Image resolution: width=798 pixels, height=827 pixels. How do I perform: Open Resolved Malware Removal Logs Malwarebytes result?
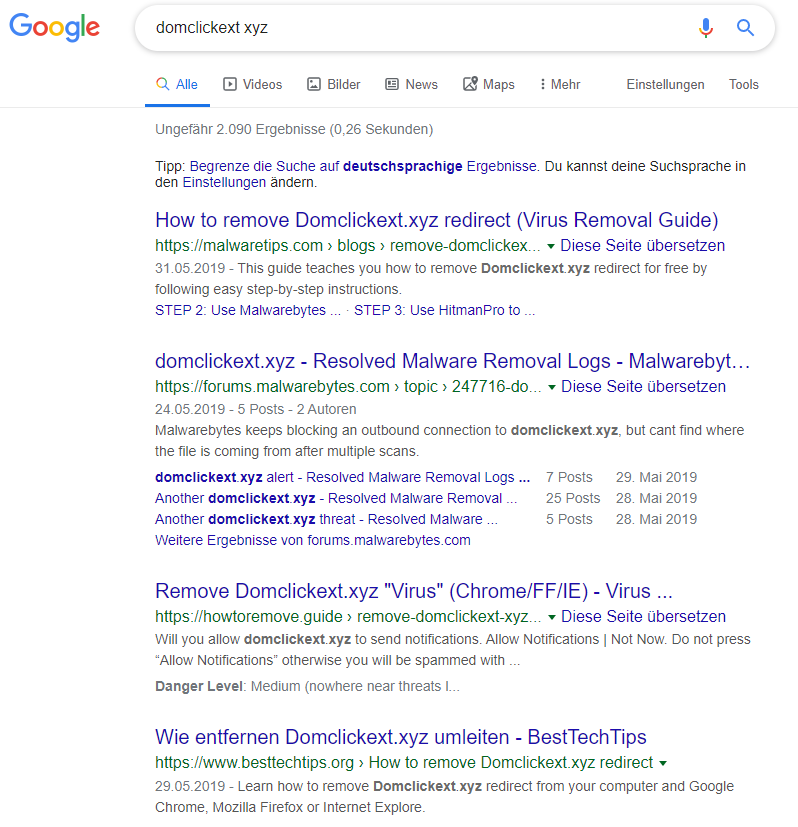(x=453, y=361)
